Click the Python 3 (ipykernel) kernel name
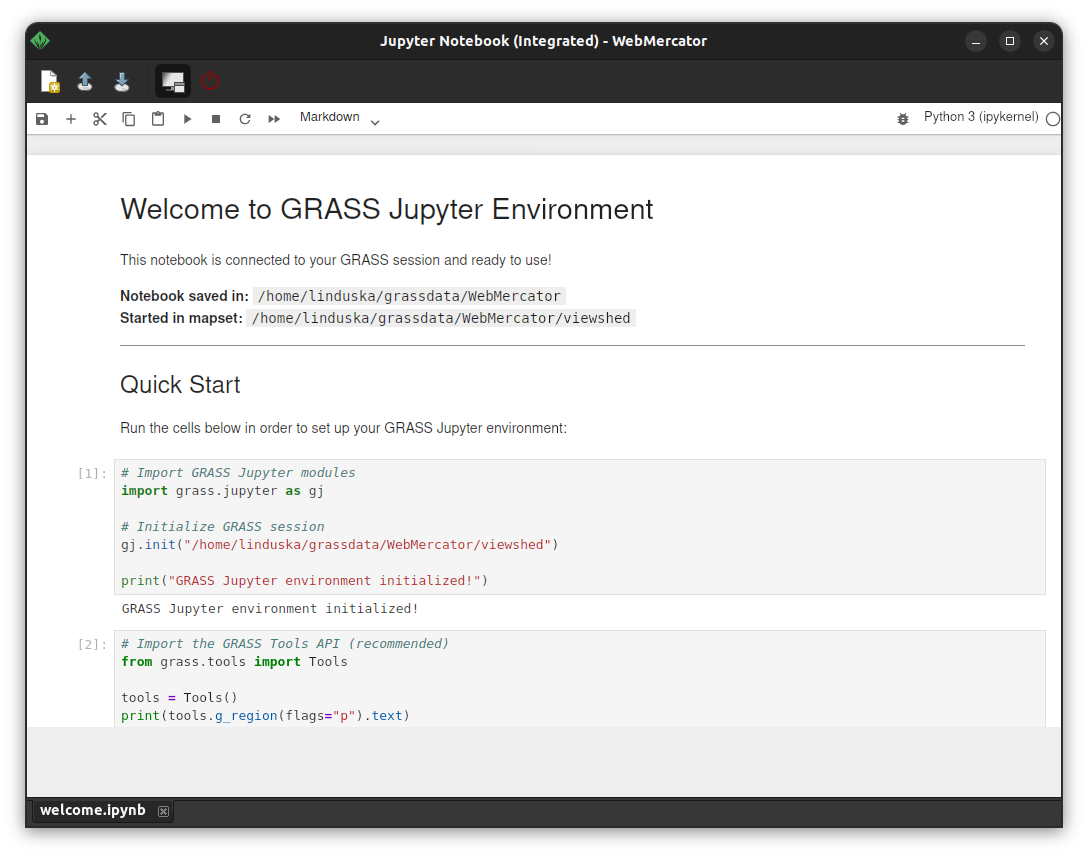This screenshot has height=856, width=1088. click(x=980, y=117)
